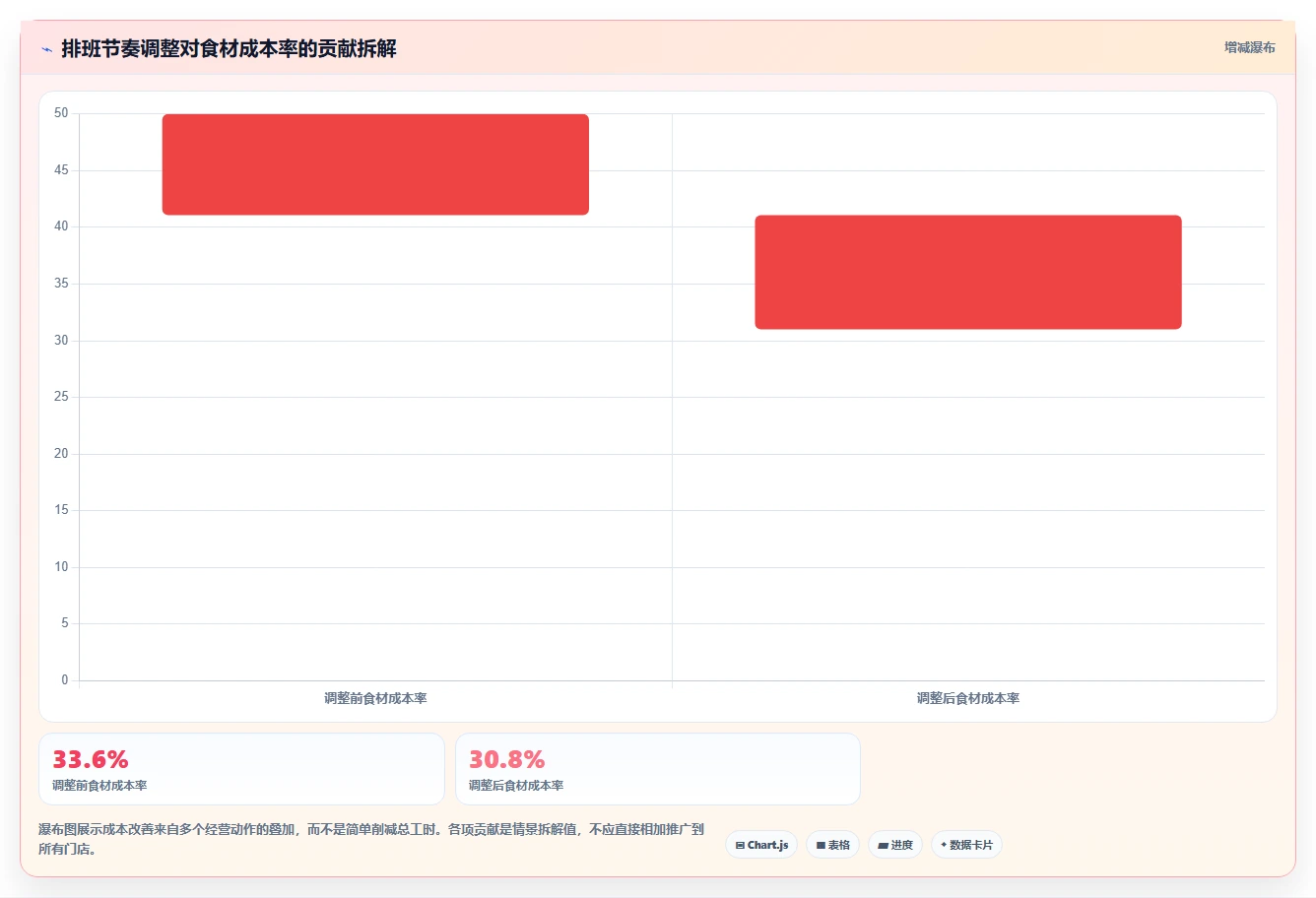The image size is (1316, 898).
Task: Click the footnote text starting 瀑布图展示成本改善
Action: (x=371, y=839)
